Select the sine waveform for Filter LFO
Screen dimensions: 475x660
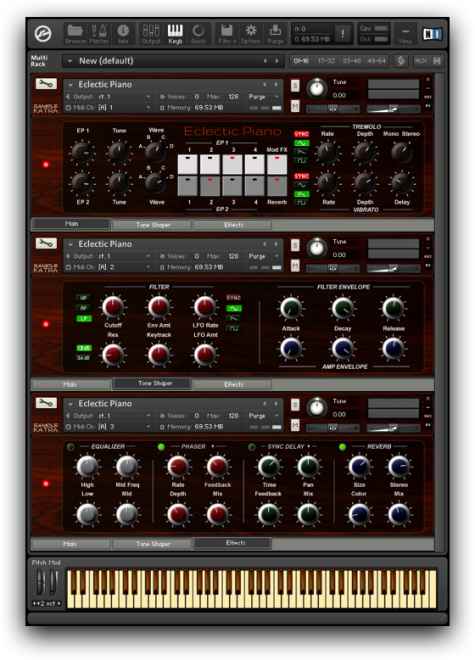(234, 308)
